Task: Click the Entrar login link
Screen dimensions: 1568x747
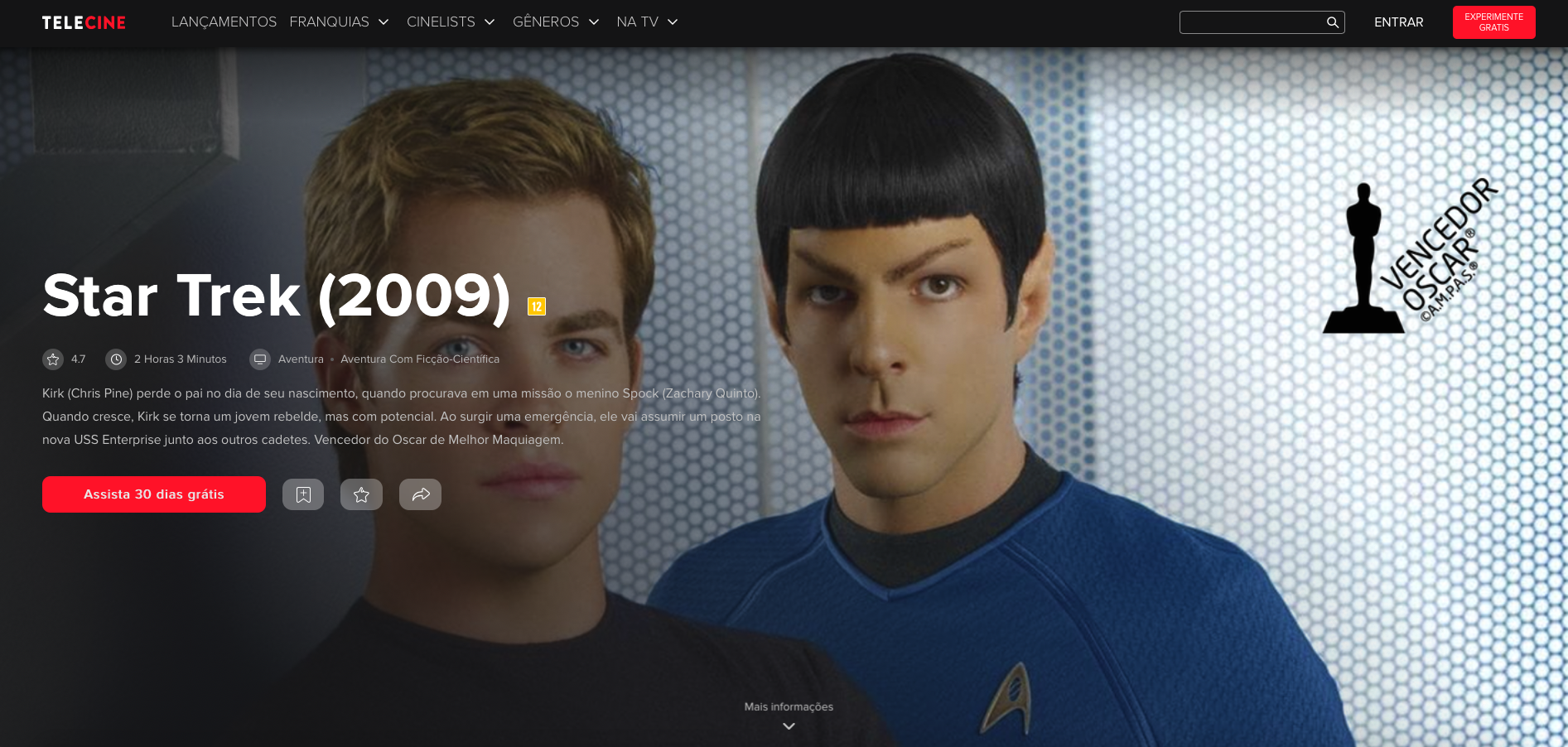Action: click(x=1398, y=22)
